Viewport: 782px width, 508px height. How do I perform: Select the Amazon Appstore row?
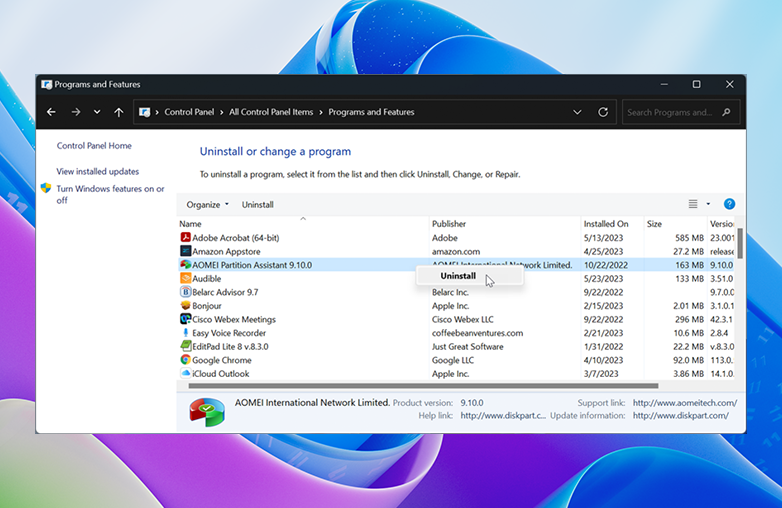click(456, 251)
